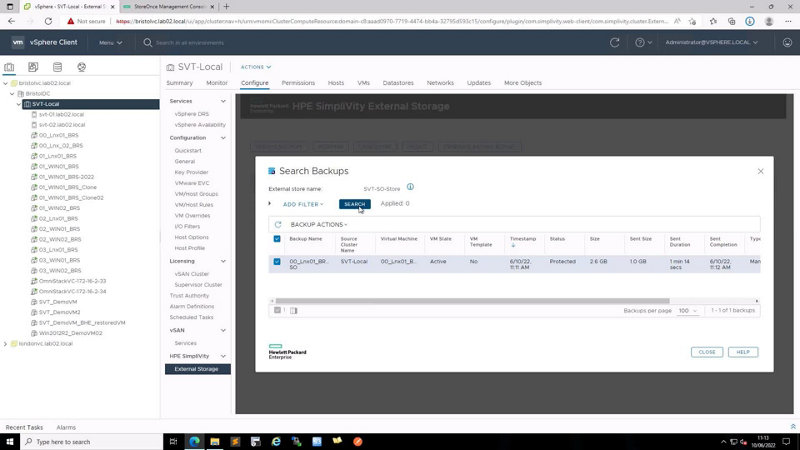Open the VMs and Templates inventory view
Image resolution: width=800 pixels, height=450 pixels.
[33, 67]
